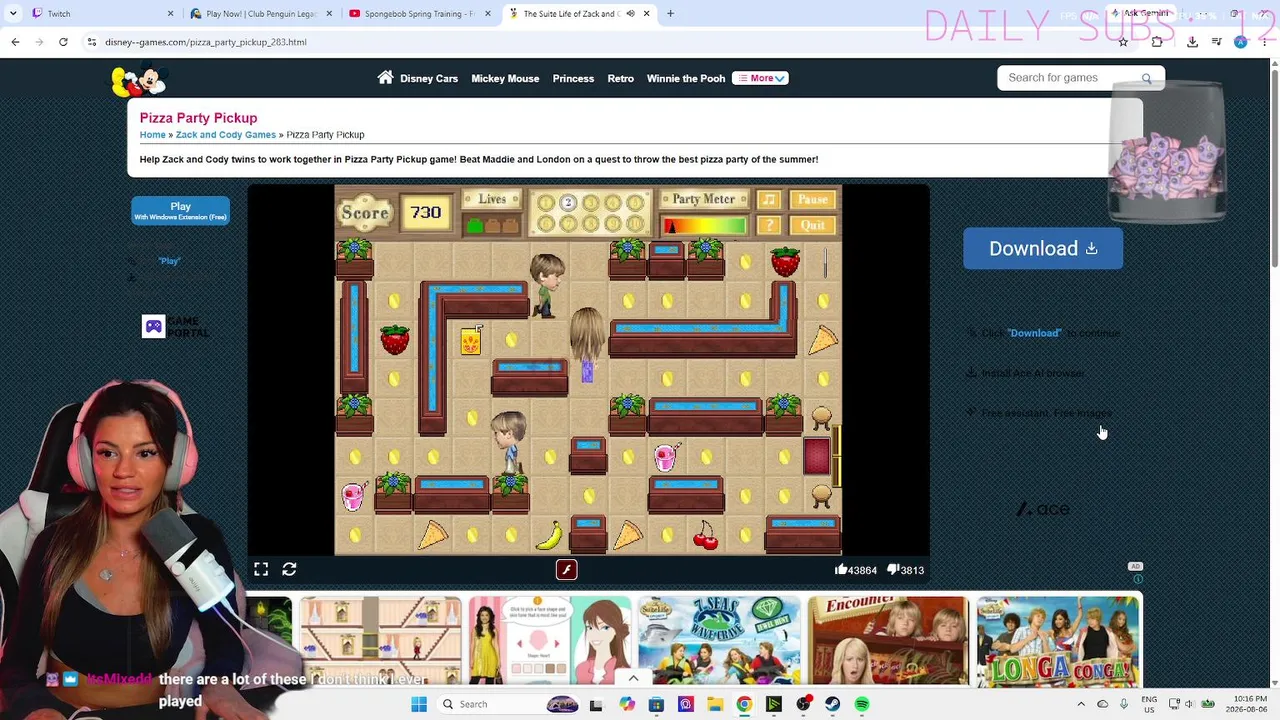The height and width of the screenshot is (720, 1280).
Task: Switch to the Twitch browser tab
Action: point(100,14)
